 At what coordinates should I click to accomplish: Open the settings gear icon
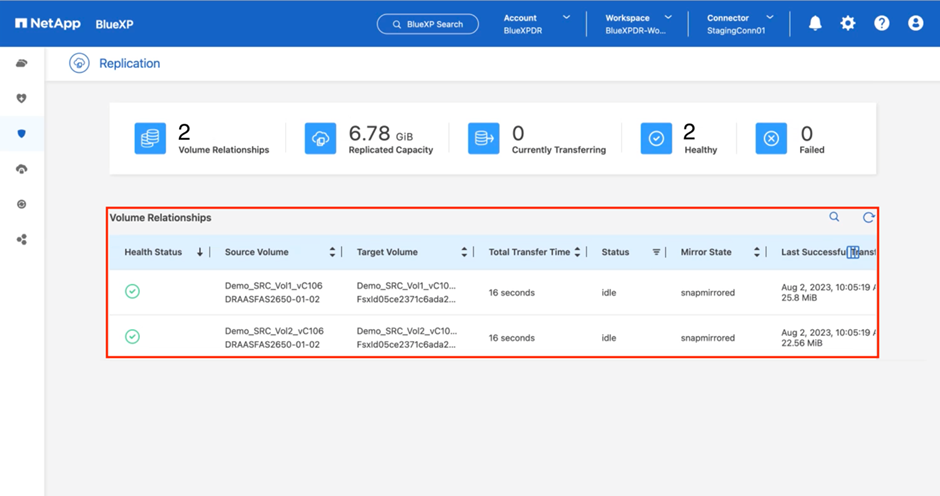pyautogui.click(x=848, y=23)
